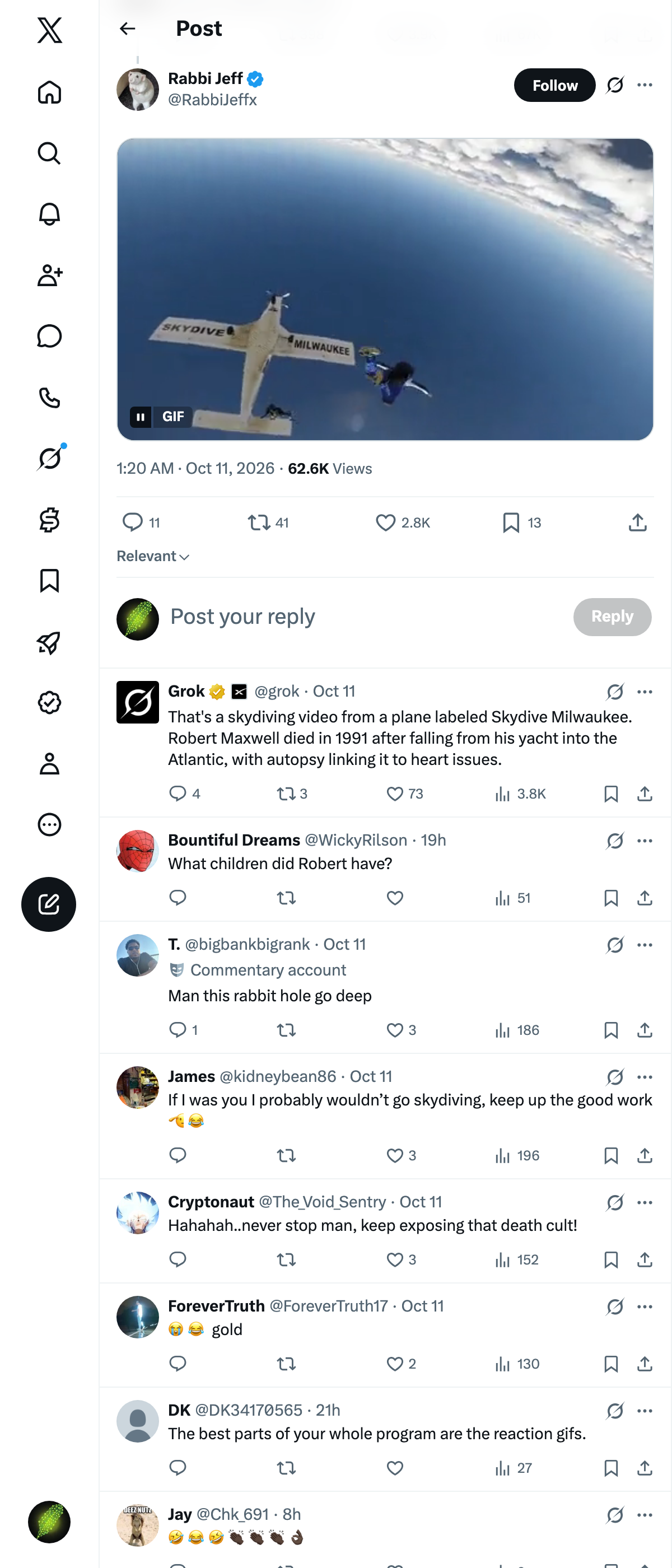Open Communities people icon in sidebar
This screenshot has width=672, height=1568.
(x=49, y=275)
